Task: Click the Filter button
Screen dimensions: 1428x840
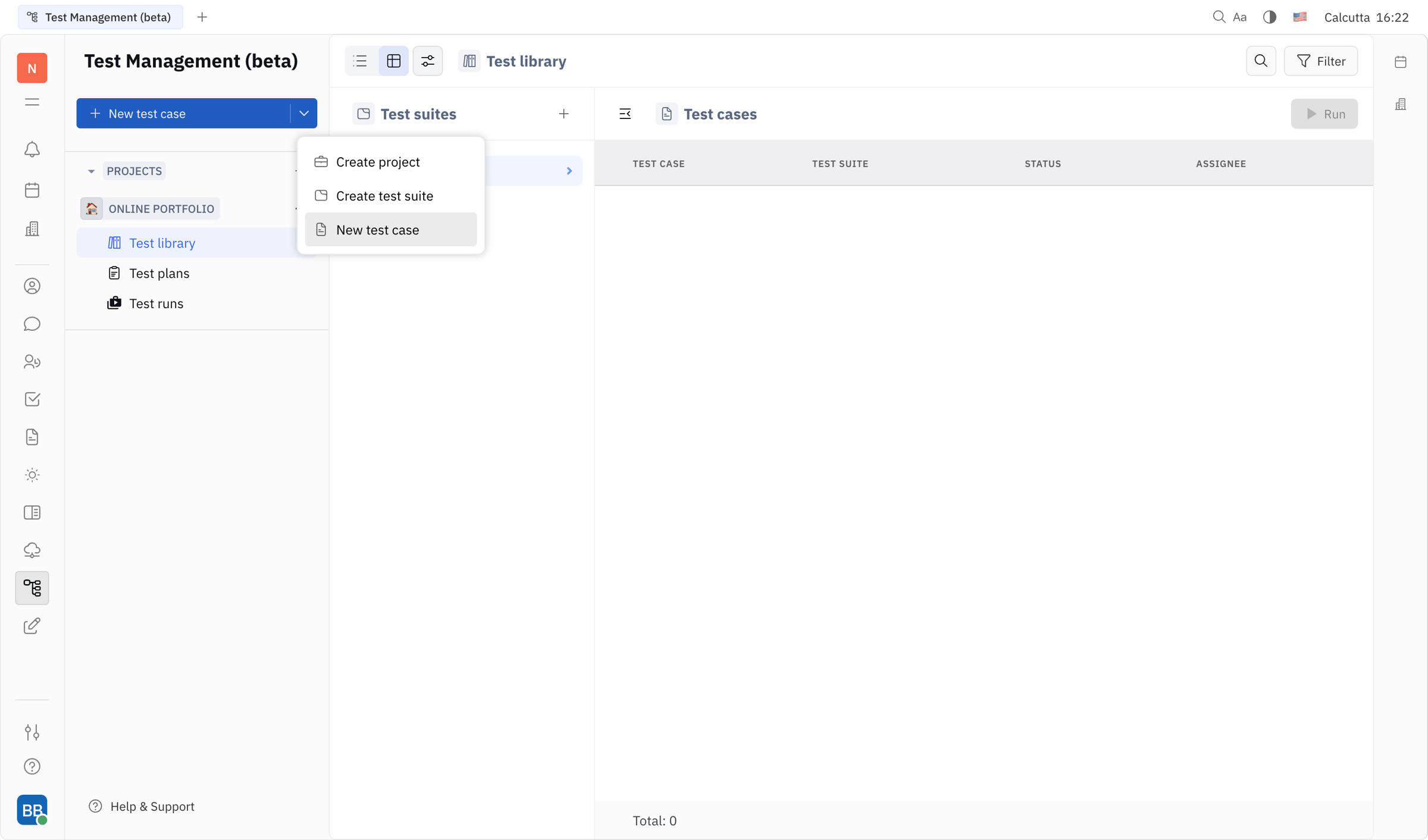Action: (x=1321, y=61)
